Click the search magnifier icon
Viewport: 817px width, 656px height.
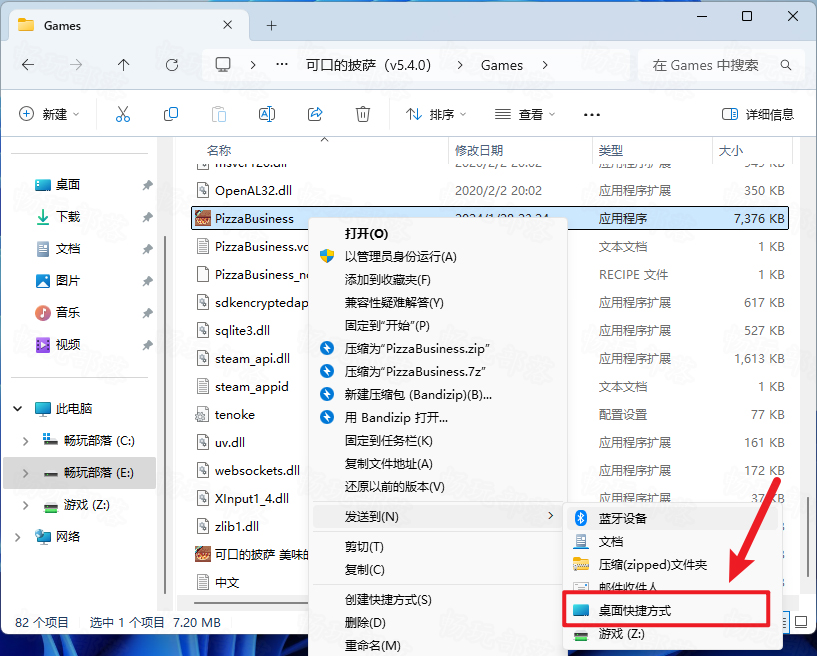point(786,65)
